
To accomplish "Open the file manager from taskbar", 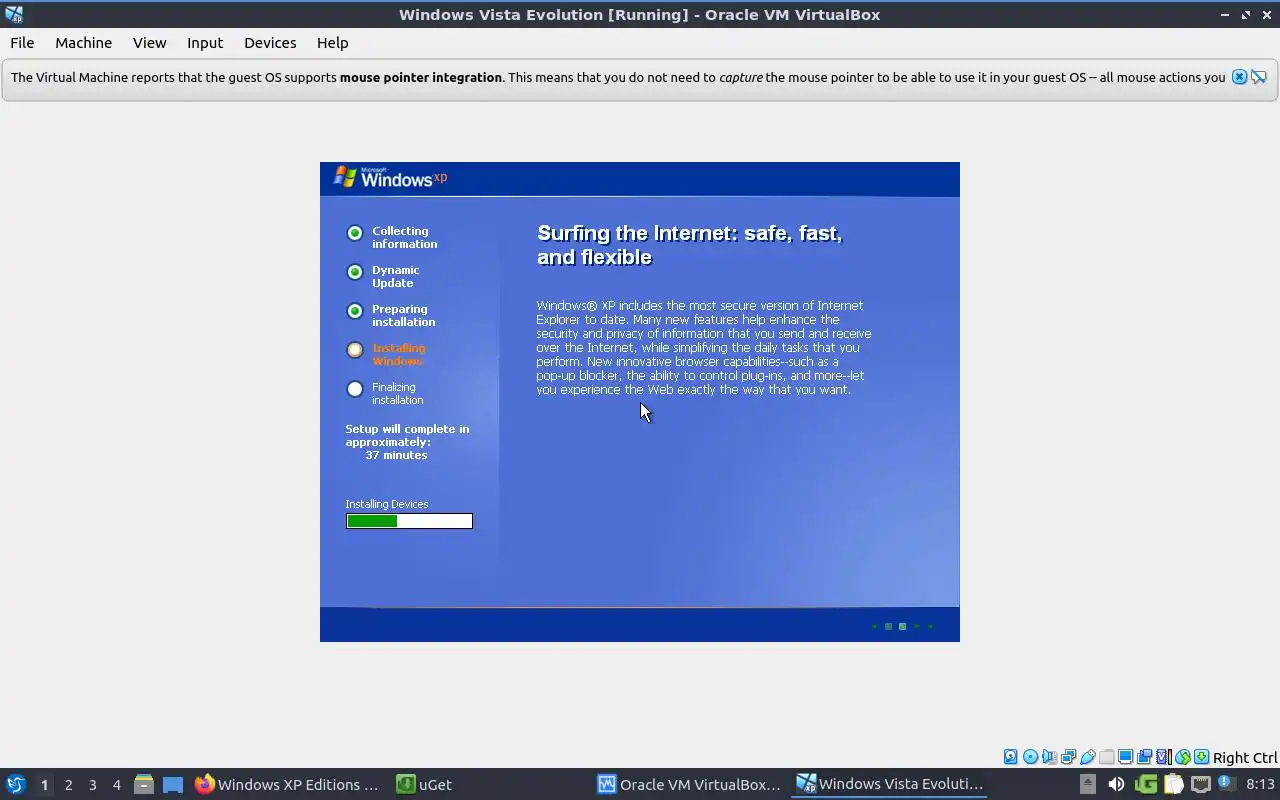I will tap(144, 784).
